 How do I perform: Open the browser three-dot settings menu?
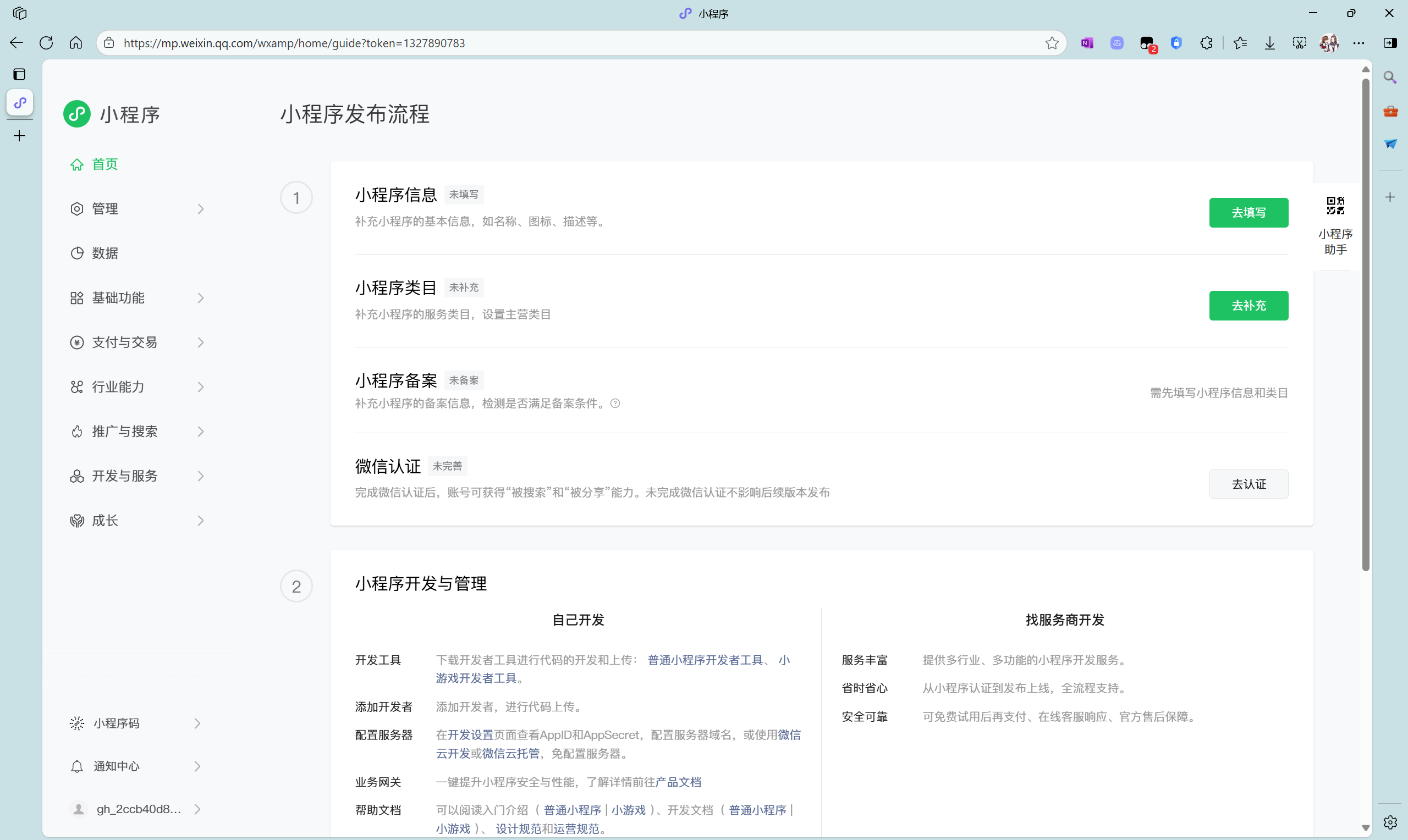pos(1358,43)
